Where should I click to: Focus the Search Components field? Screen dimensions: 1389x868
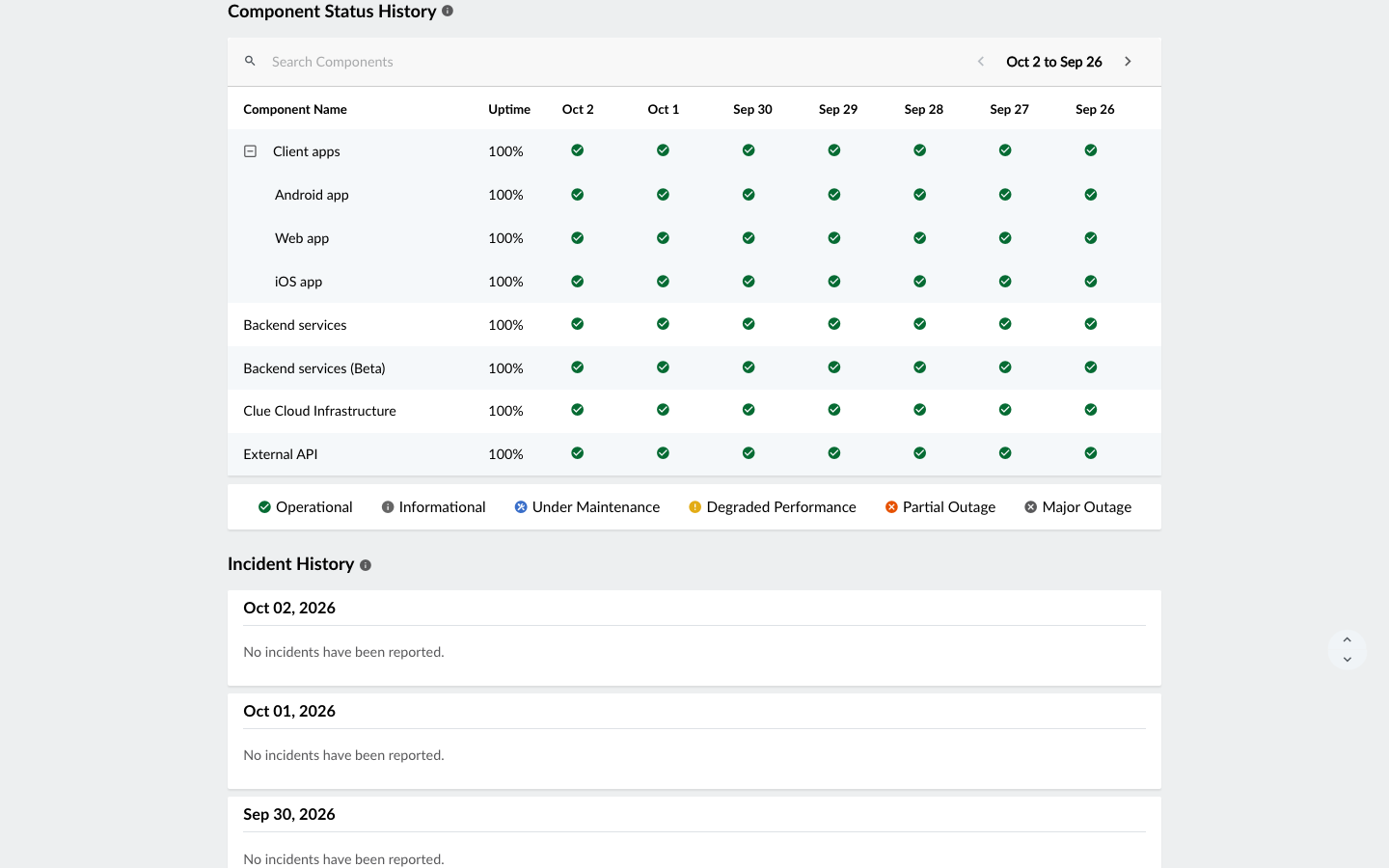[x=608, y=62]
